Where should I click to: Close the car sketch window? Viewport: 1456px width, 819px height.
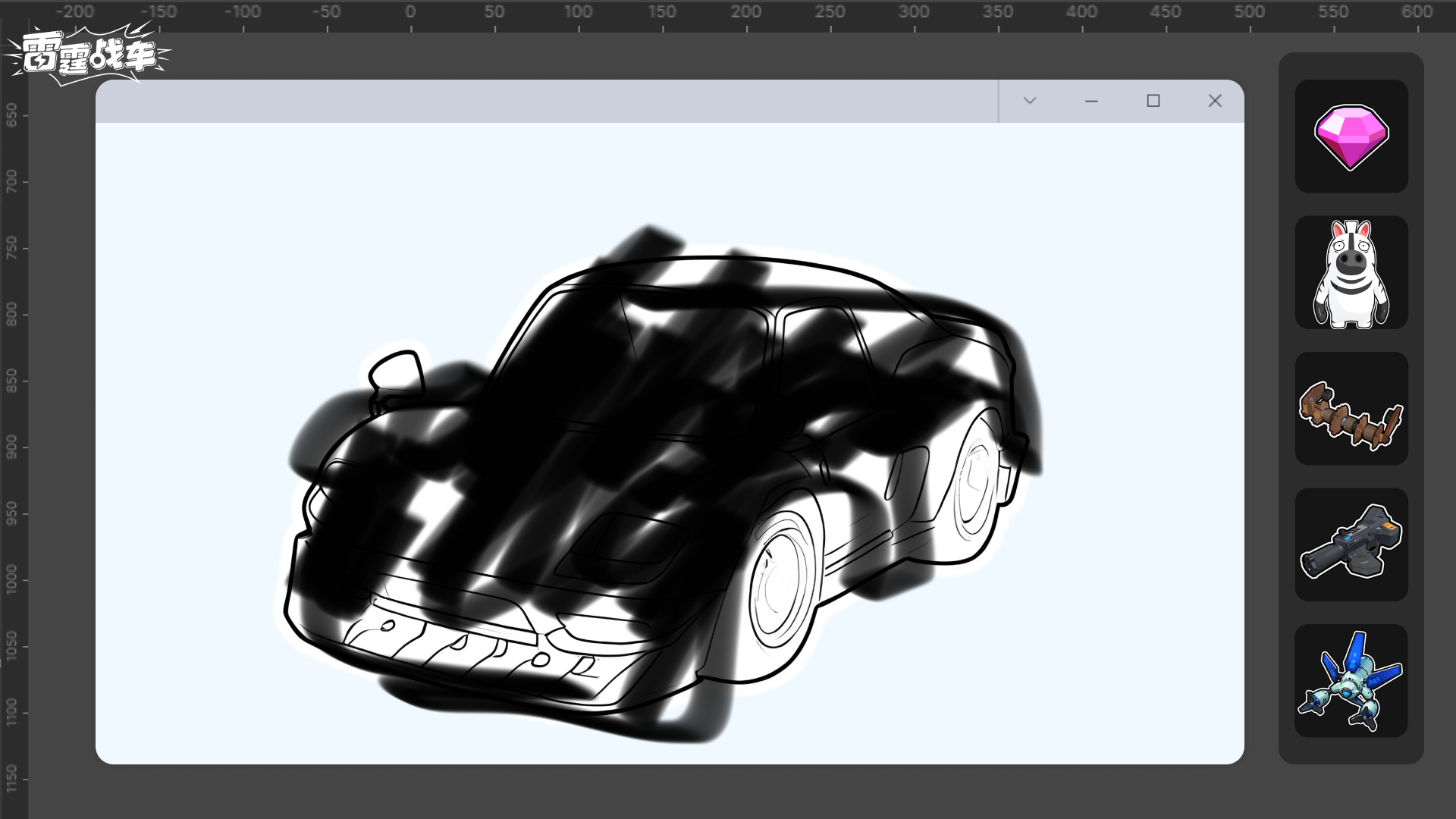[x=1215, y=101]
